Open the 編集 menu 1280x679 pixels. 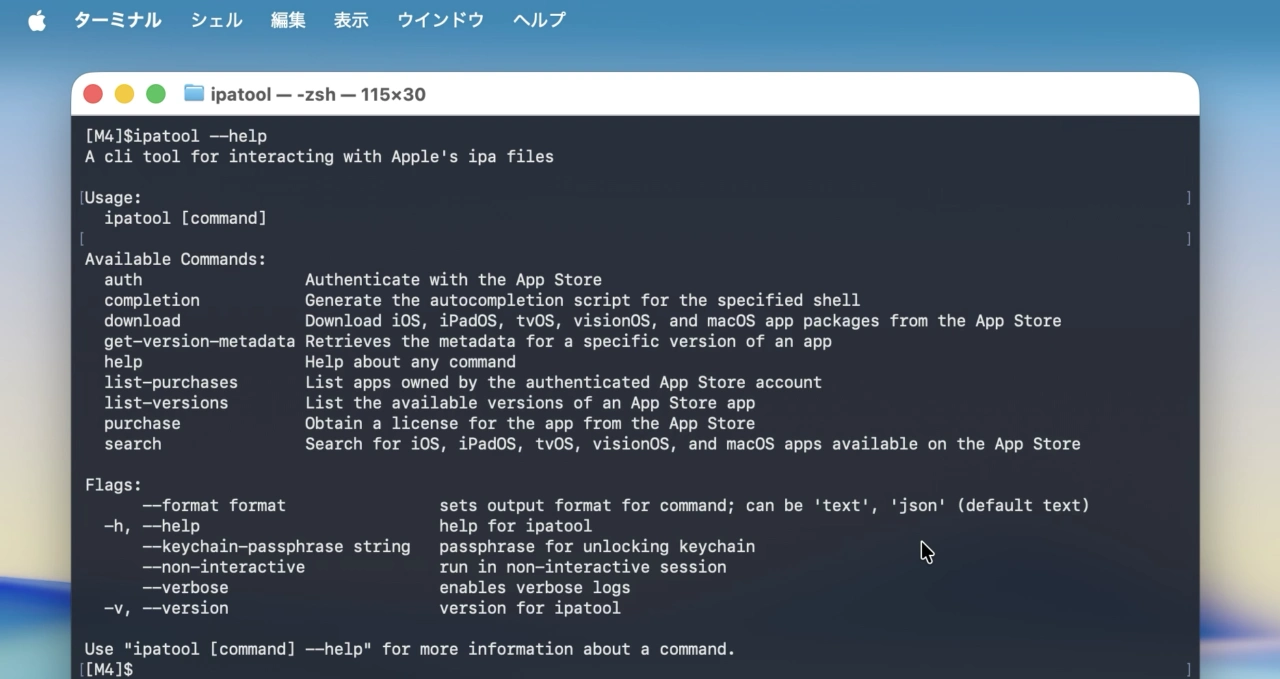pyautogui.click(x=288, y=20)
